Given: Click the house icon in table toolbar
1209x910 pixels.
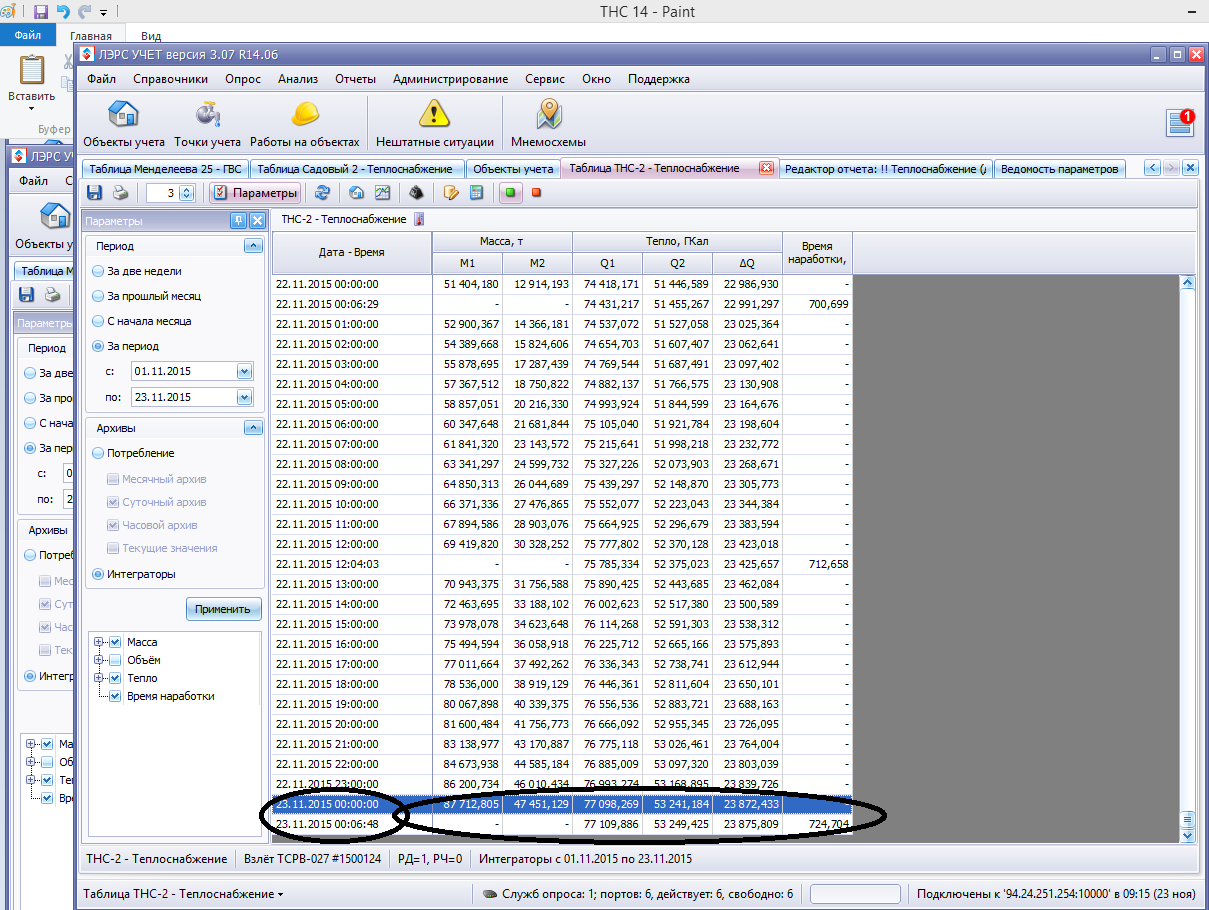Looking at the screenshot, I should click(x=357, y=193).
